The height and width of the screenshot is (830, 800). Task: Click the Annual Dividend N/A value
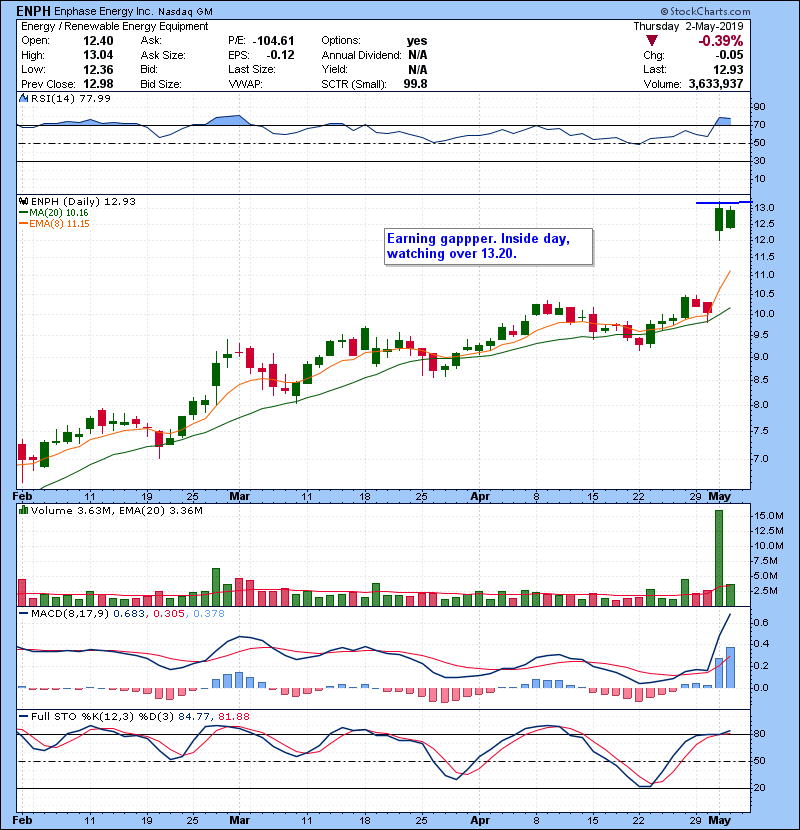(417, 55)
